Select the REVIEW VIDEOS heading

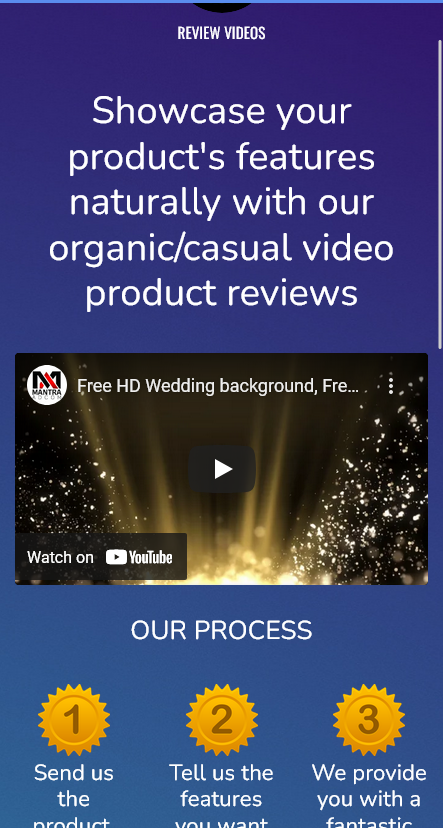click(x=221, y=33)
